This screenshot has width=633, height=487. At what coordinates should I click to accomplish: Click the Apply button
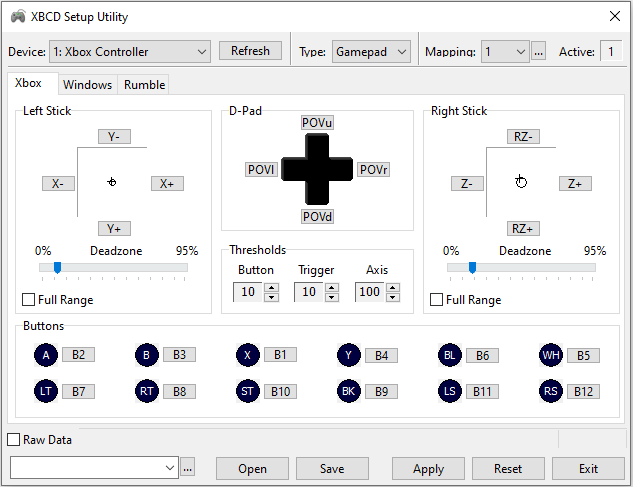point(428,469)
